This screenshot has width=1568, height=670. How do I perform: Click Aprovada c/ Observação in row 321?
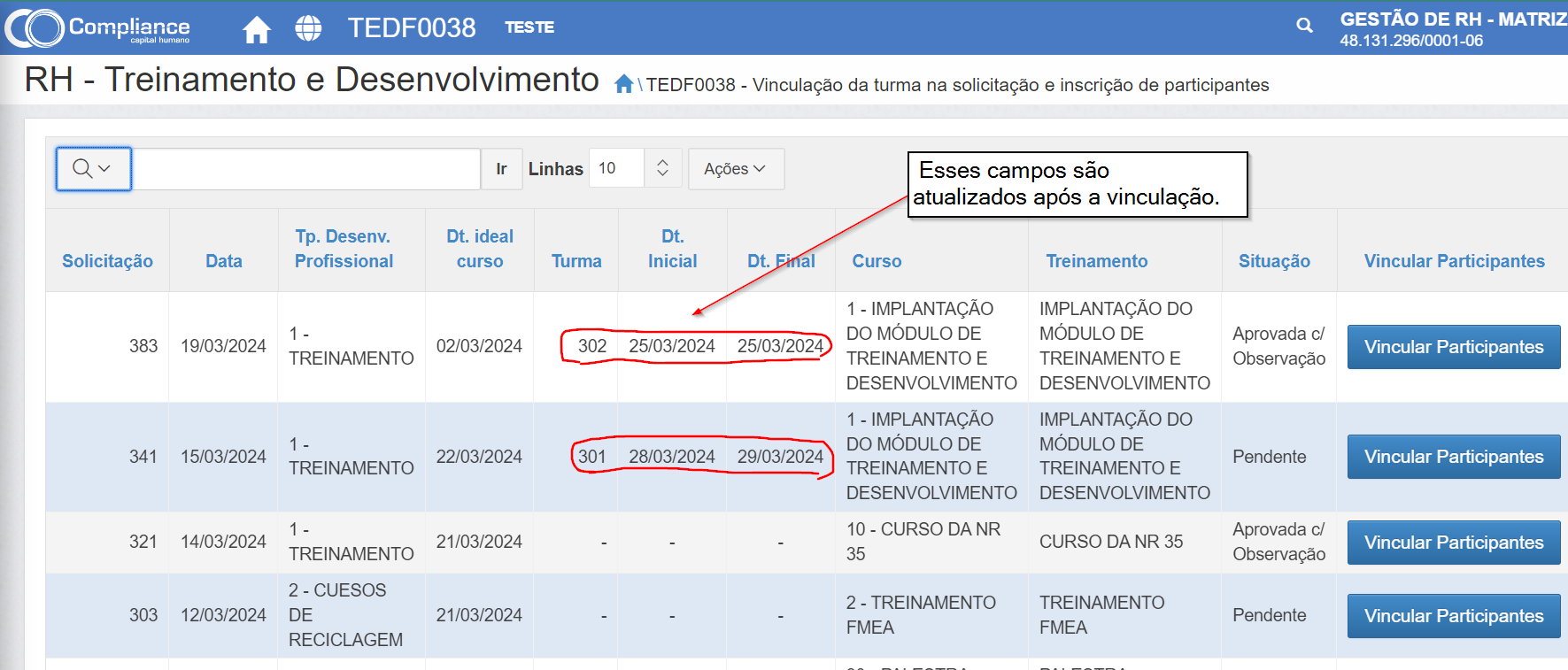click(1278, 542)
